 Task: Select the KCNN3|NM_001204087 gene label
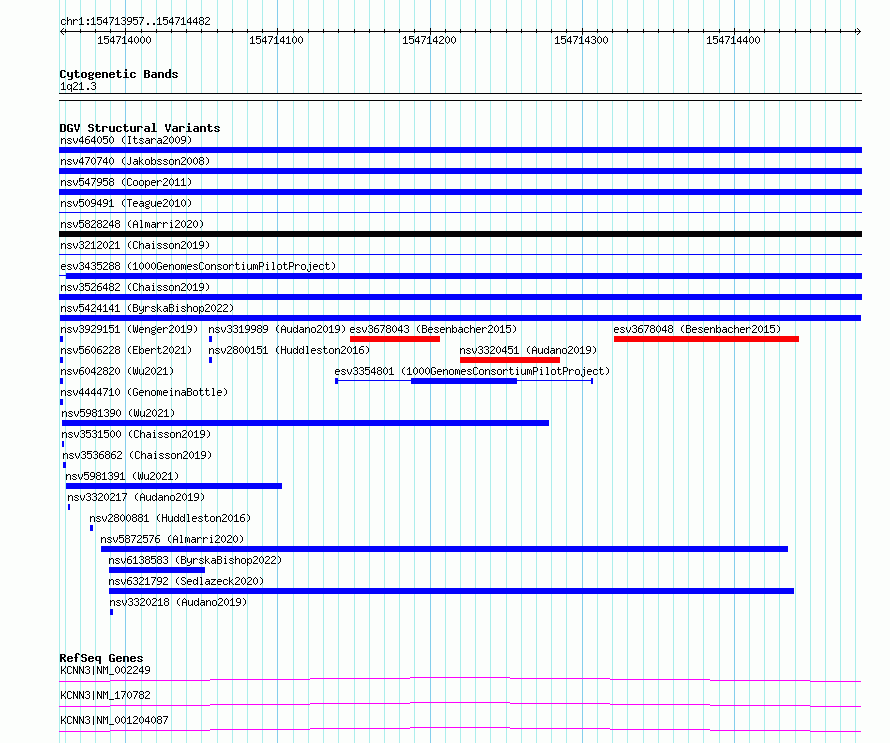click(x=115, y=720)
